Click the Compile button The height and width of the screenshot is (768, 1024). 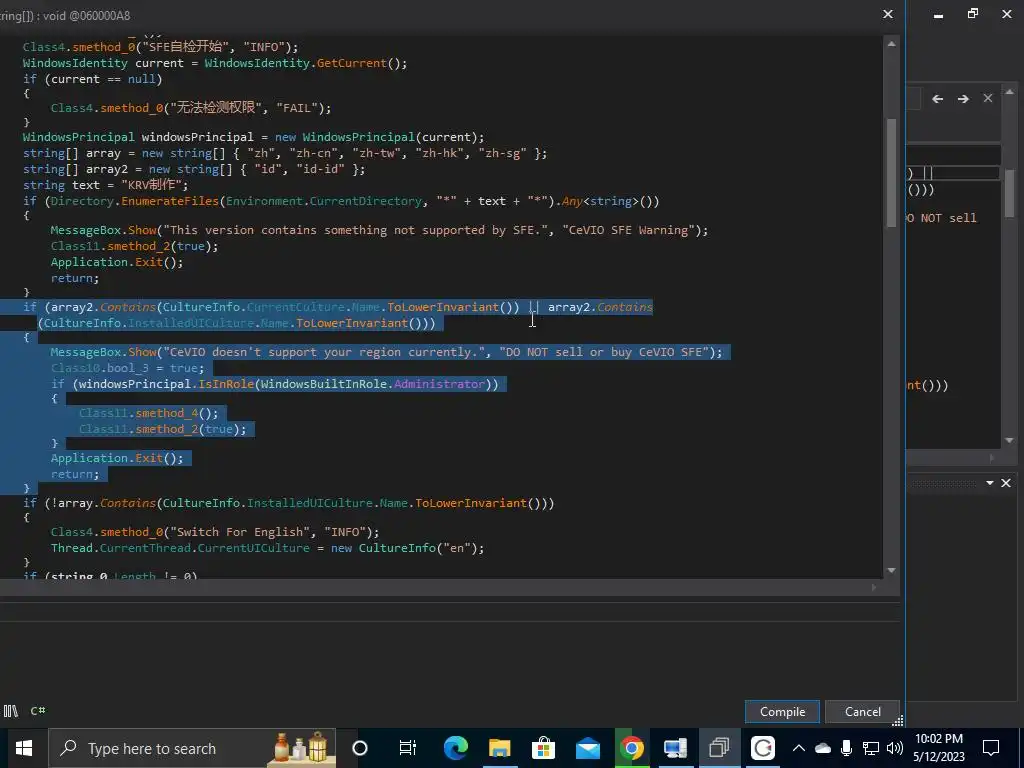pos(782,711)
